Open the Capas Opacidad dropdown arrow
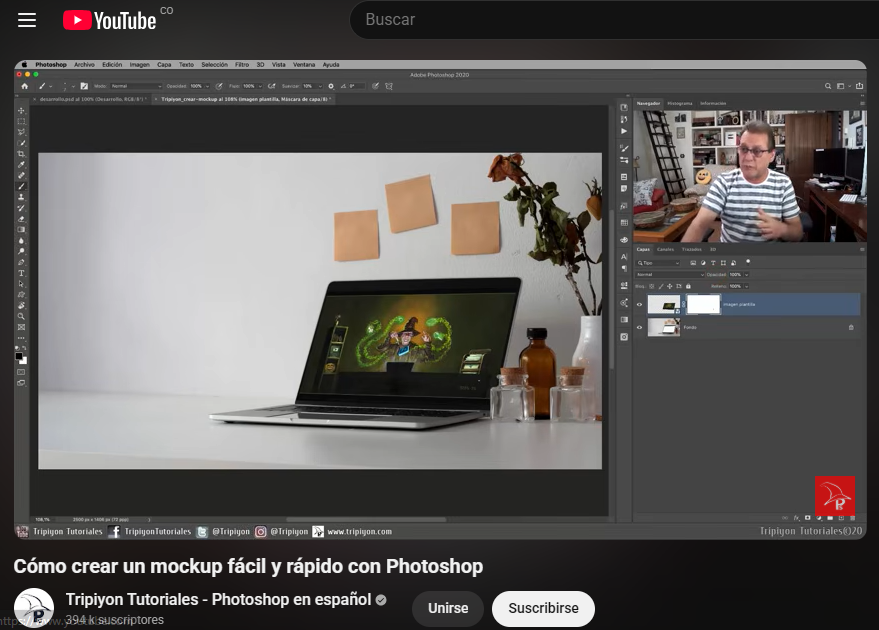879x630 pixels. coord(747,275)
